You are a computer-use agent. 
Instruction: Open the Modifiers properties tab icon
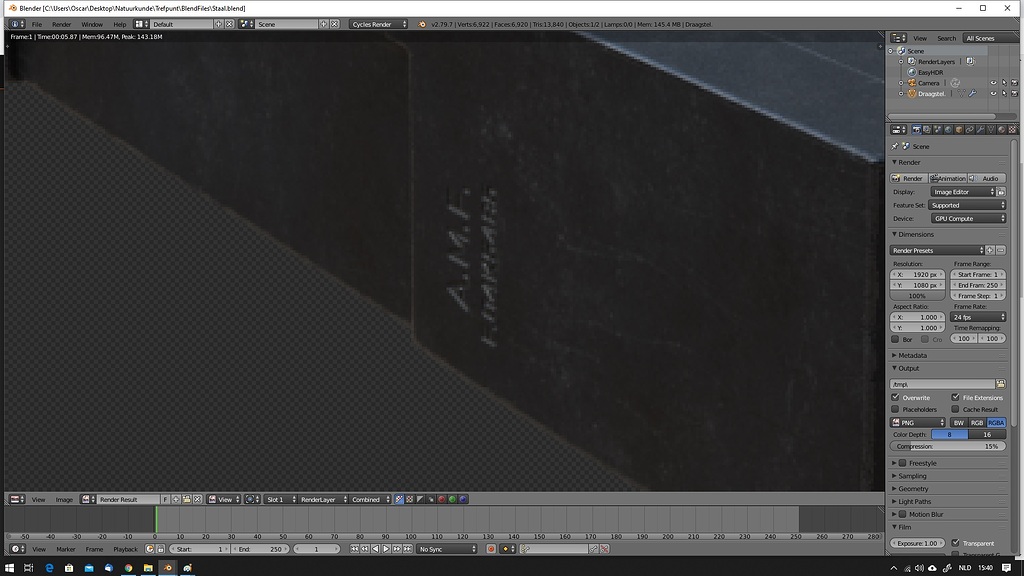[x=980, y=129]
